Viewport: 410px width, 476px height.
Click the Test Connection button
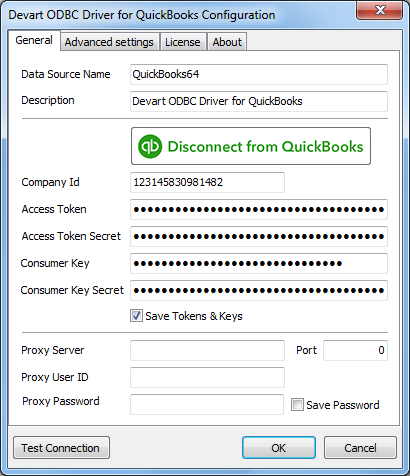pyautogui.click(x=61, y=448)
